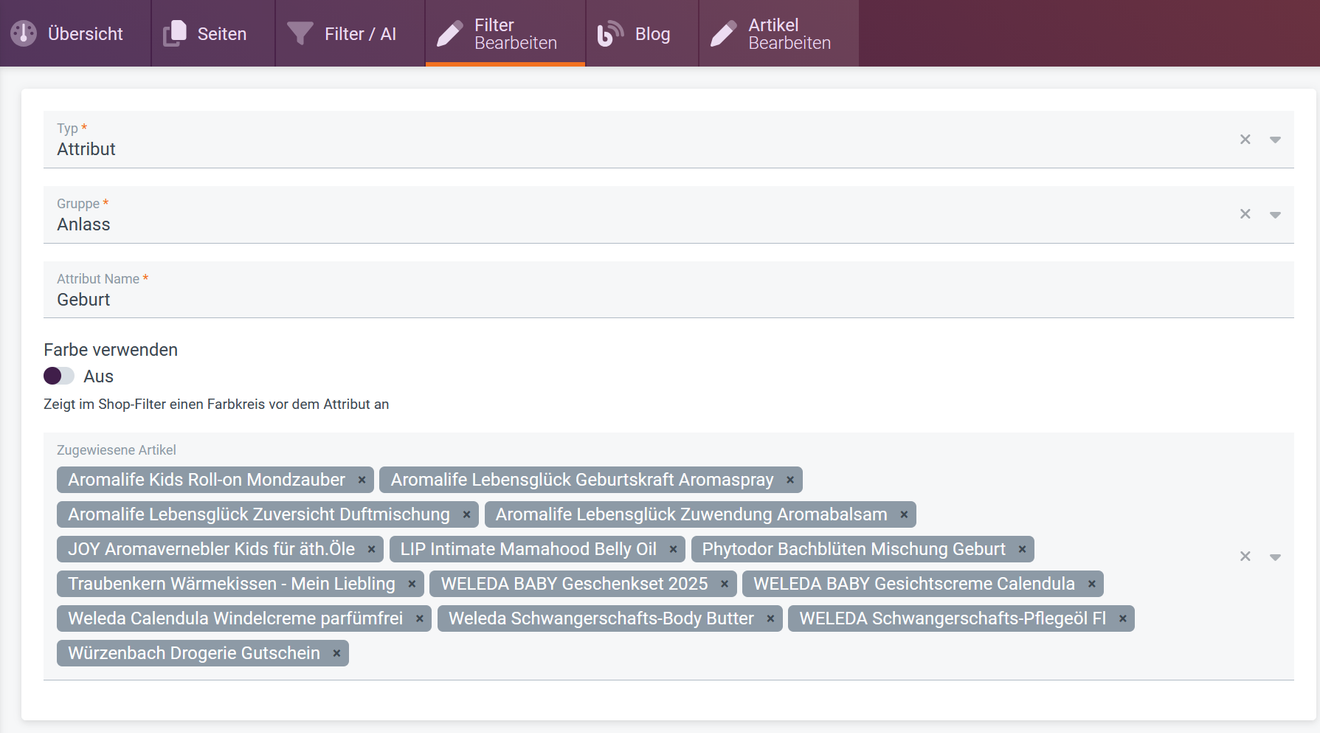Expand the Typ dropdown
This screenshot has width=1320, height=733.
(x=1275, y=140)
